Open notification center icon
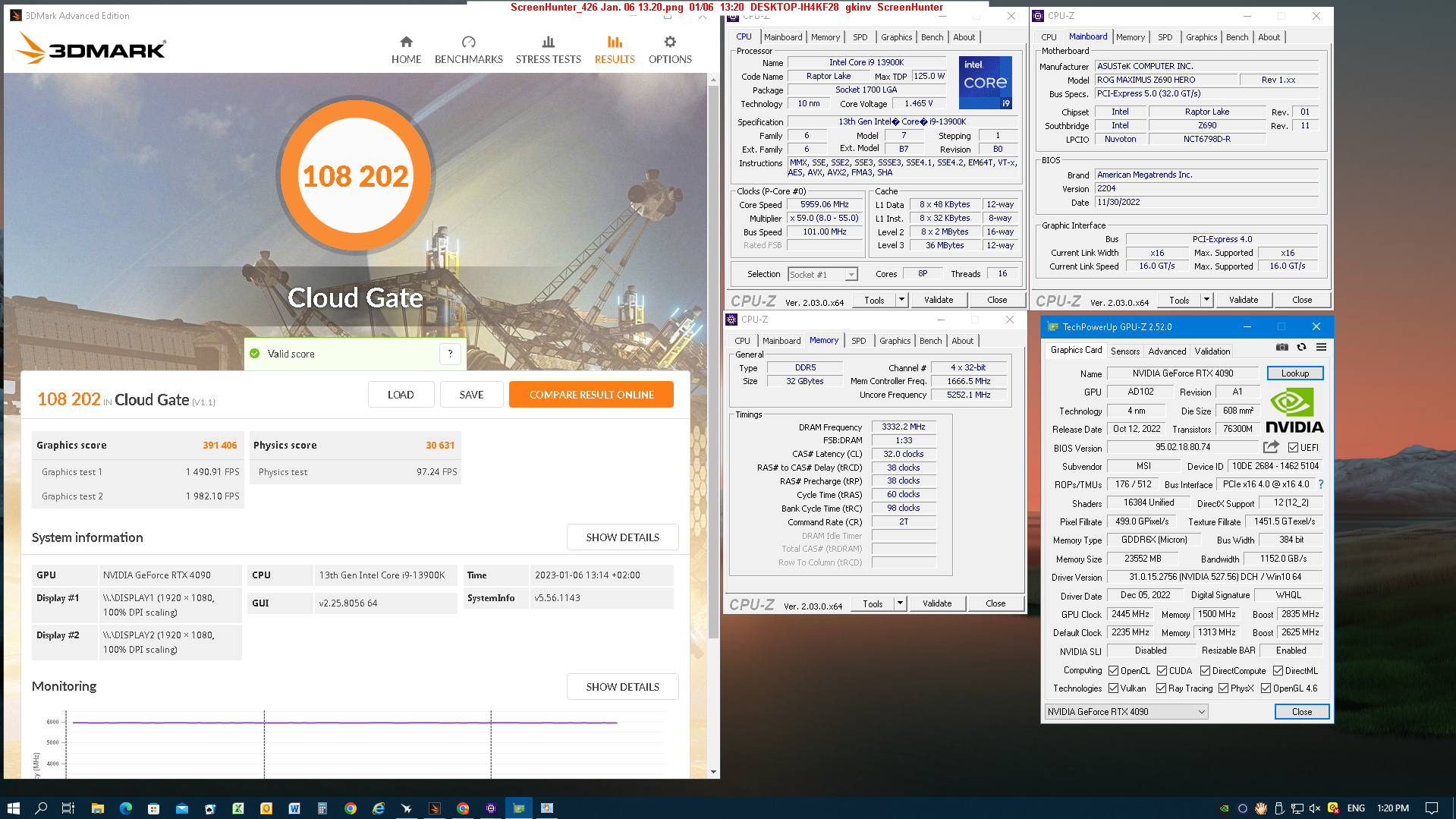This screenshot has width=1456, height=819. pyautogui.click(x=1432, y=808)
